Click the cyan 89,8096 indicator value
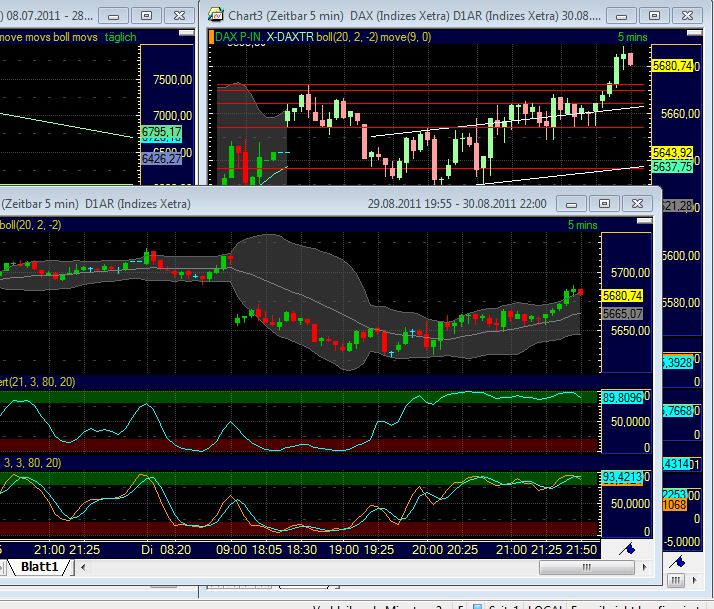Image resolution: width=714 pixels, height=609 pixels. [x=622, y=398]
